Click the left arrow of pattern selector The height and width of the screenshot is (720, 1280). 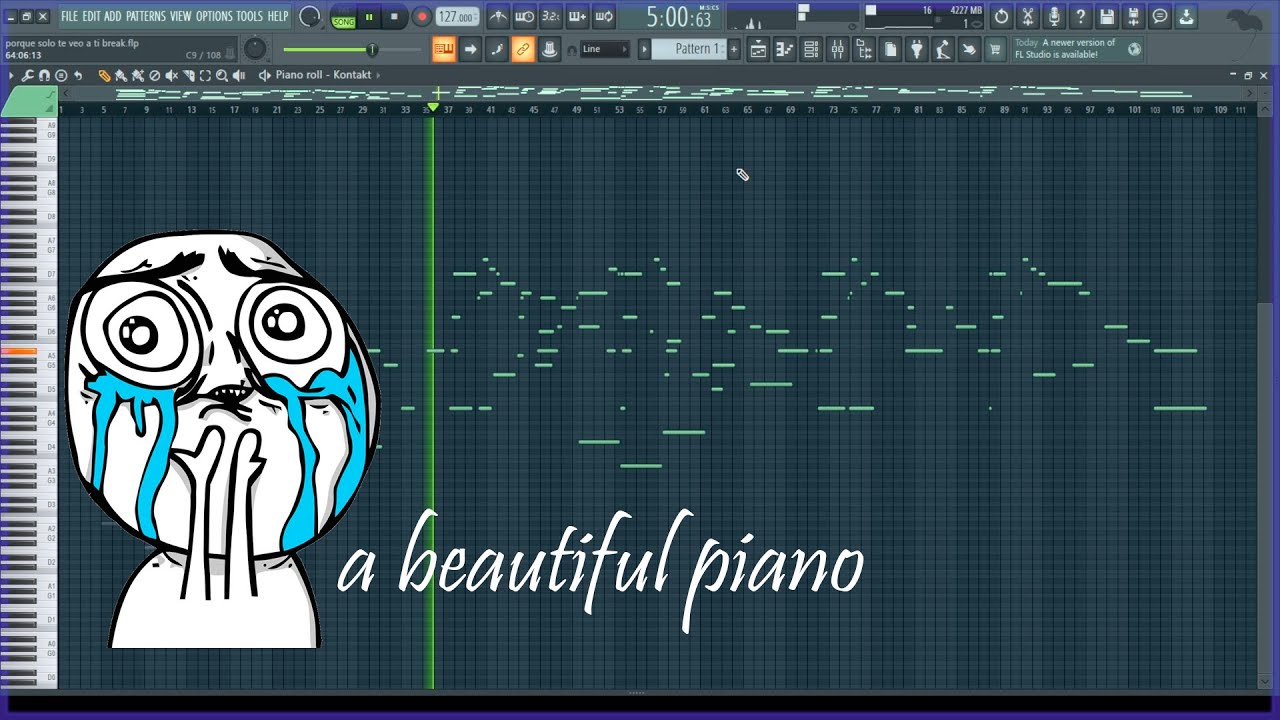pos(644,49)
